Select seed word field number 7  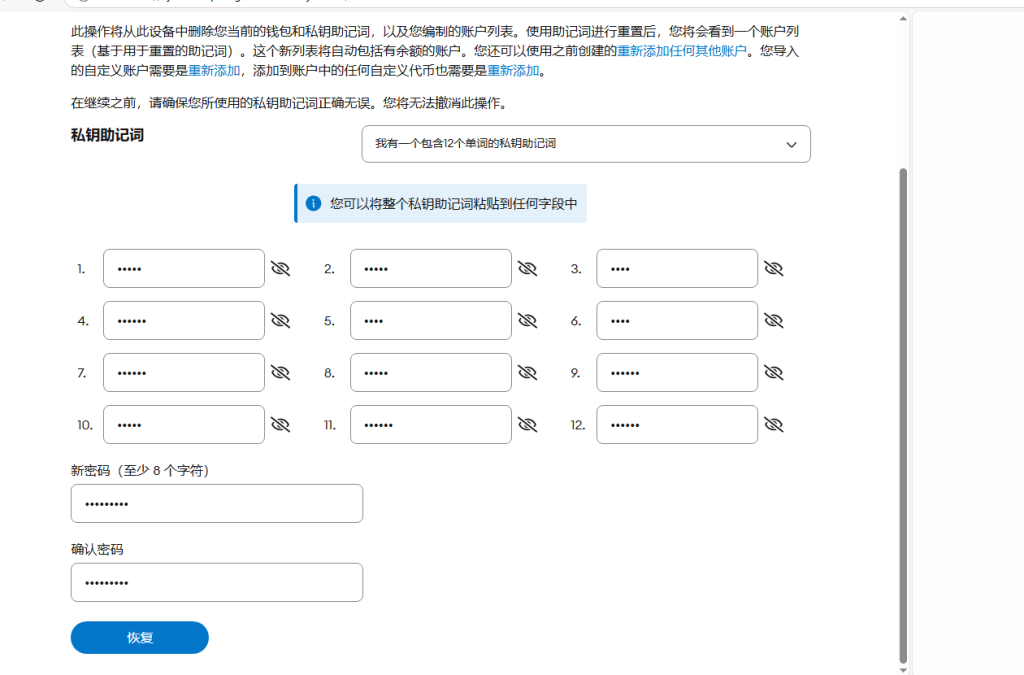pos(184,373)
